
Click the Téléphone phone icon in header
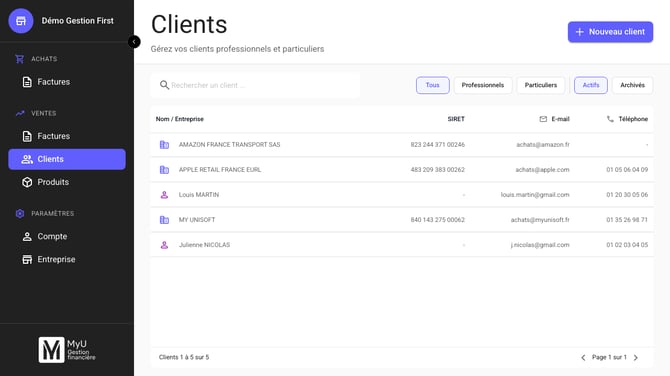pyautogui.click(x=610, y=119)
